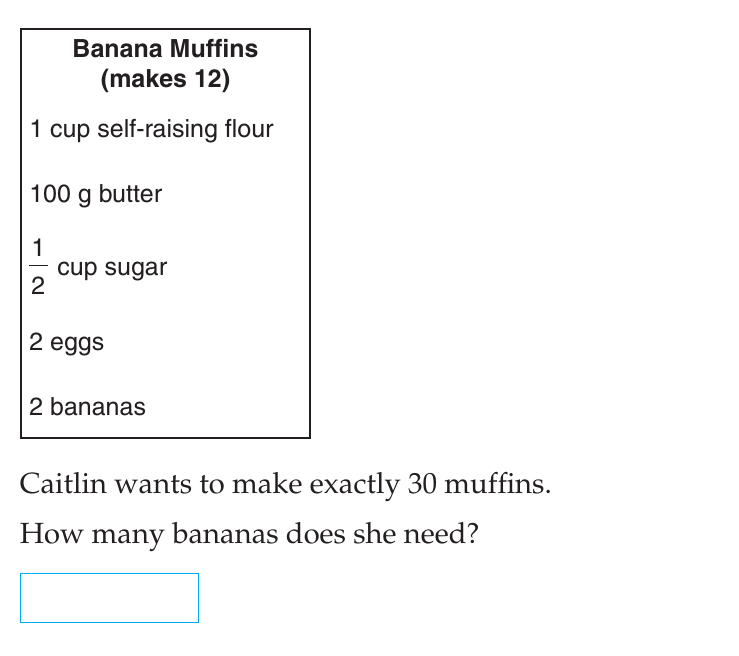This screenshot has height=656, width=739.
Task: Click the '100 g' quantity before butter
Action: [61, 195]
